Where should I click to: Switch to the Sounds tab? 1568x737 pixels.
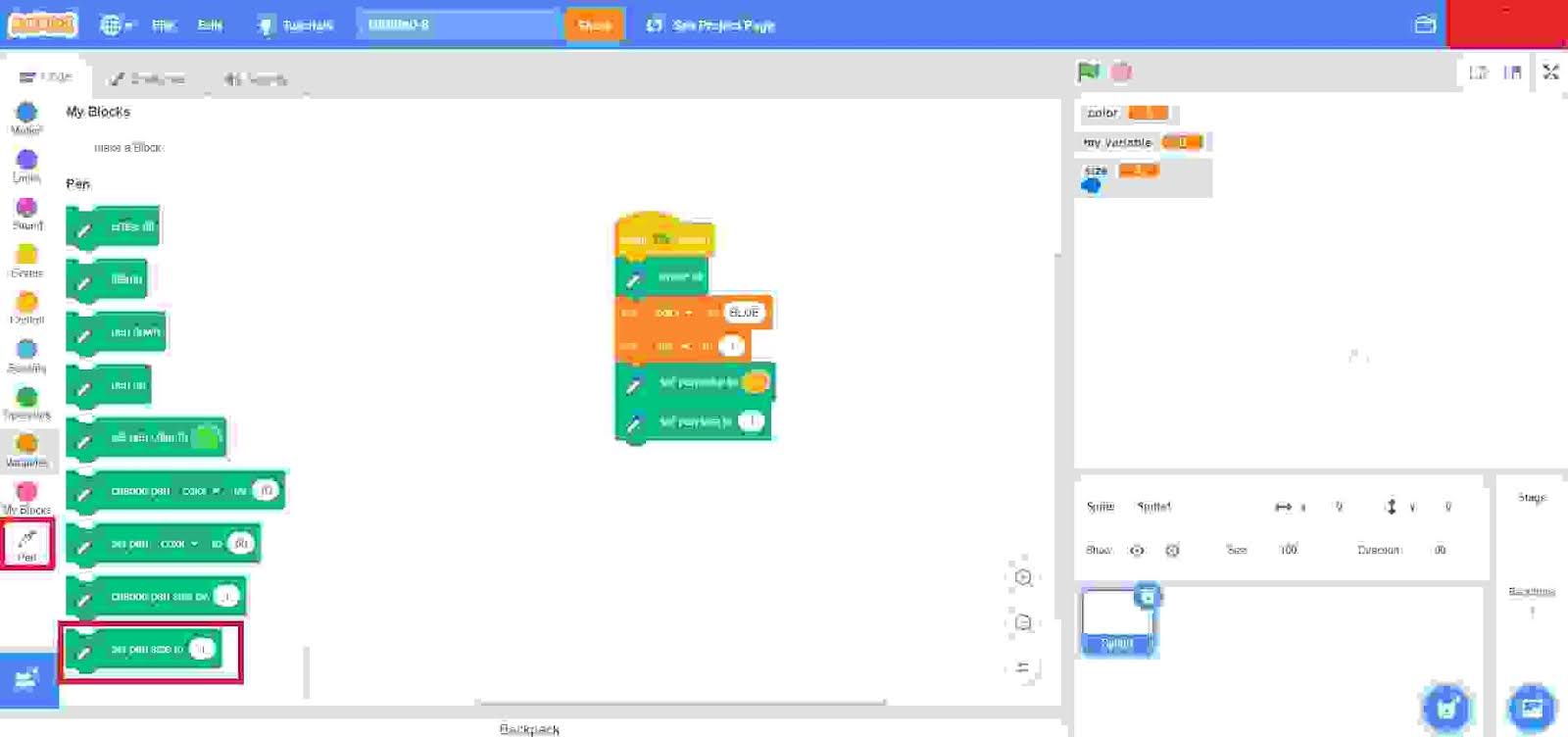[256, 78]
